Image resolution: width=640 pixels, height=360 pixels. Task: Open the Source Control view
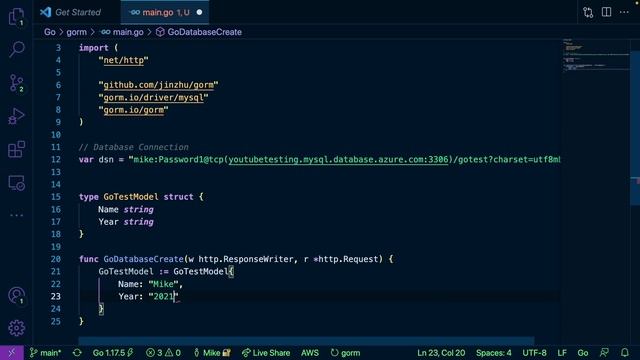(16, 83)
